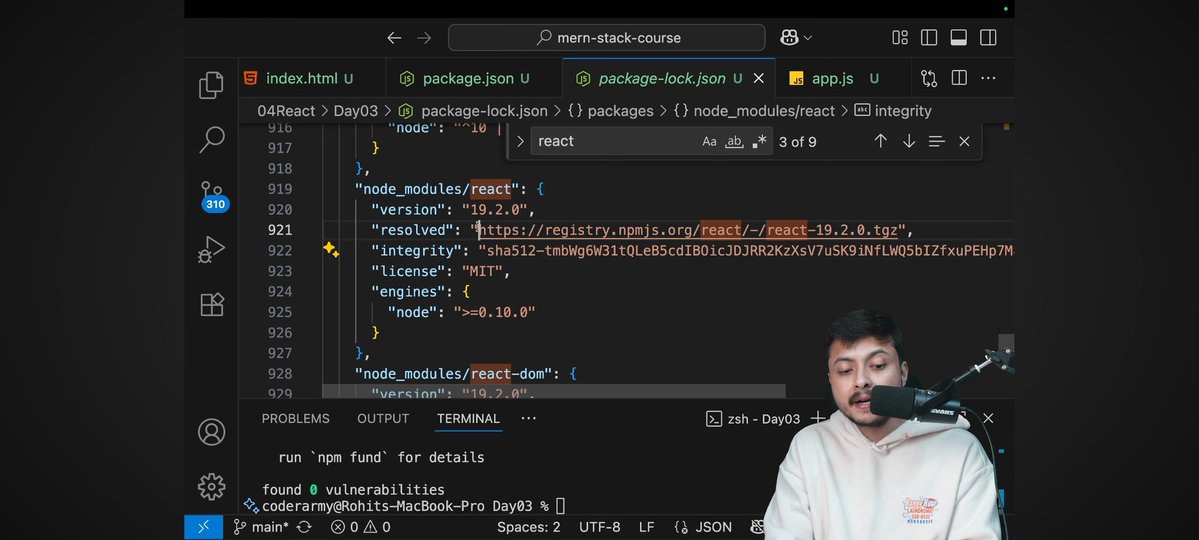Toggle Use Regular Expression in find widget

pyautogui.click(x=759, y=141)
